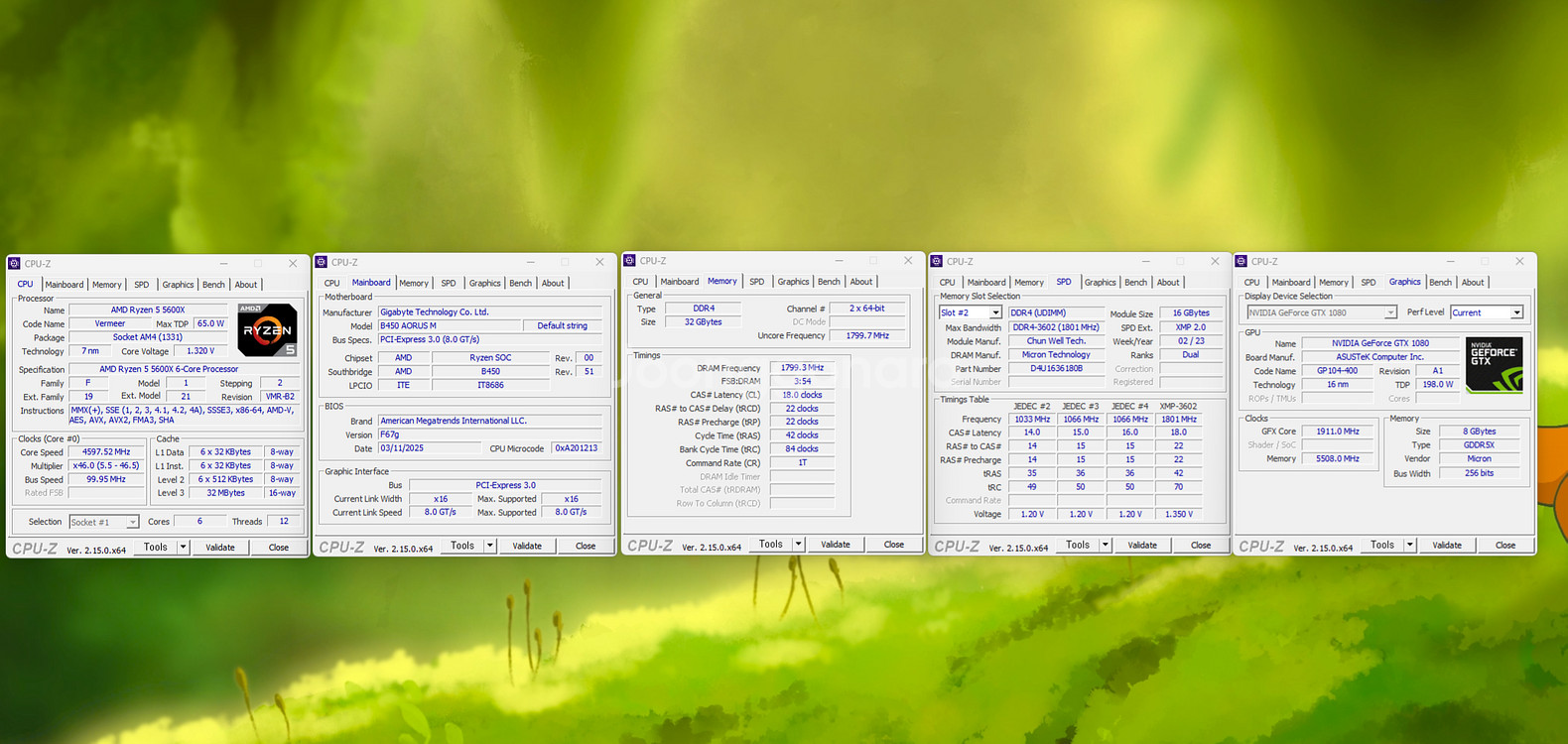This screenshot has width=1568, height=744.
Task: Select the Bench tab in the Mainboard window
Action: click(x=521, y=283)
